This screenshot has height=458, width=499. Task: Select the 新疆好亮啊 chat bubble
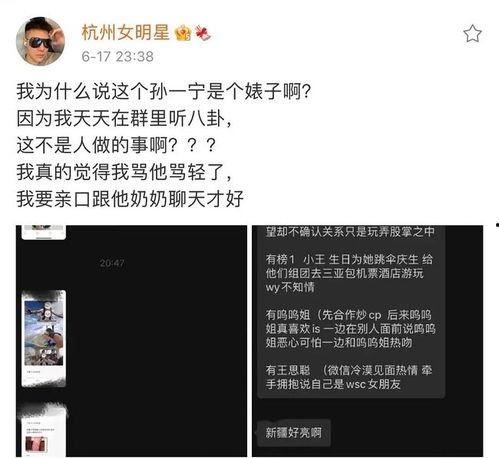tap(294, 433)
